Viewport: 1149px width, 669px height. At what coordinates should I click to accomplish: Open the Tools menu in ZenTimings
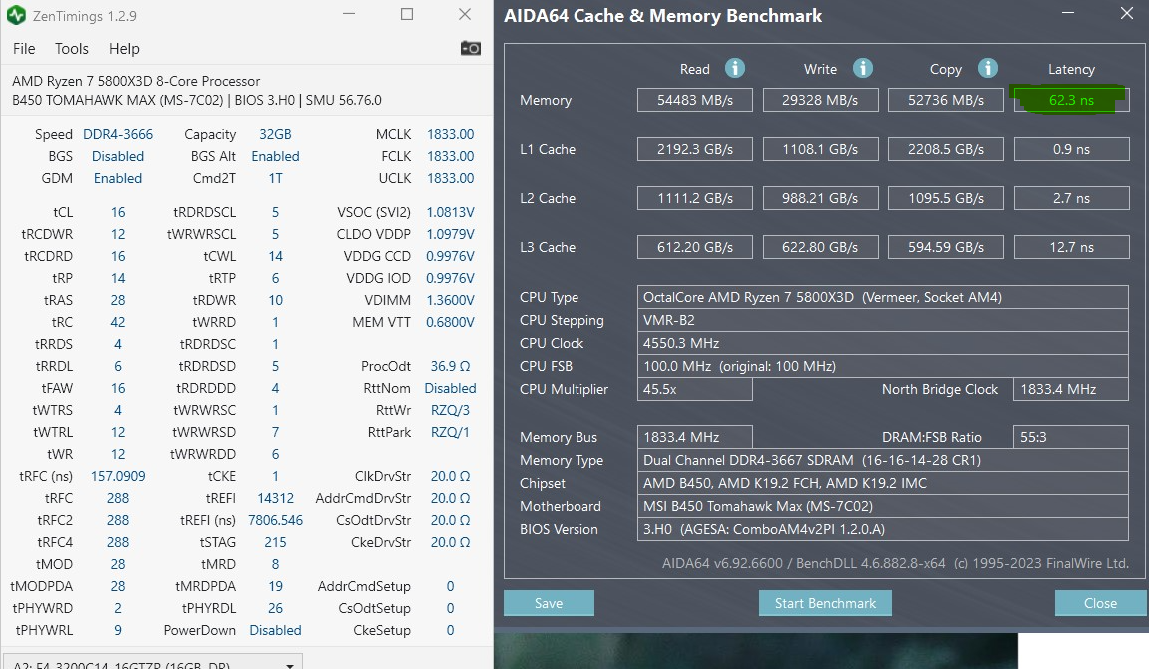72,48
